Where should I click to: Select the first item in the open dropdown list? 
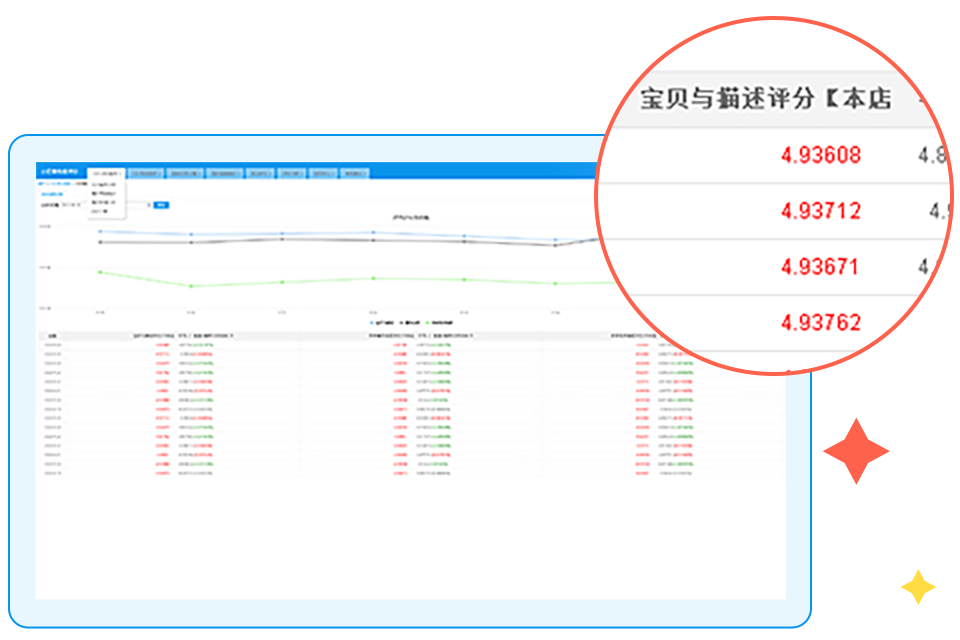[x=104, y=184]
